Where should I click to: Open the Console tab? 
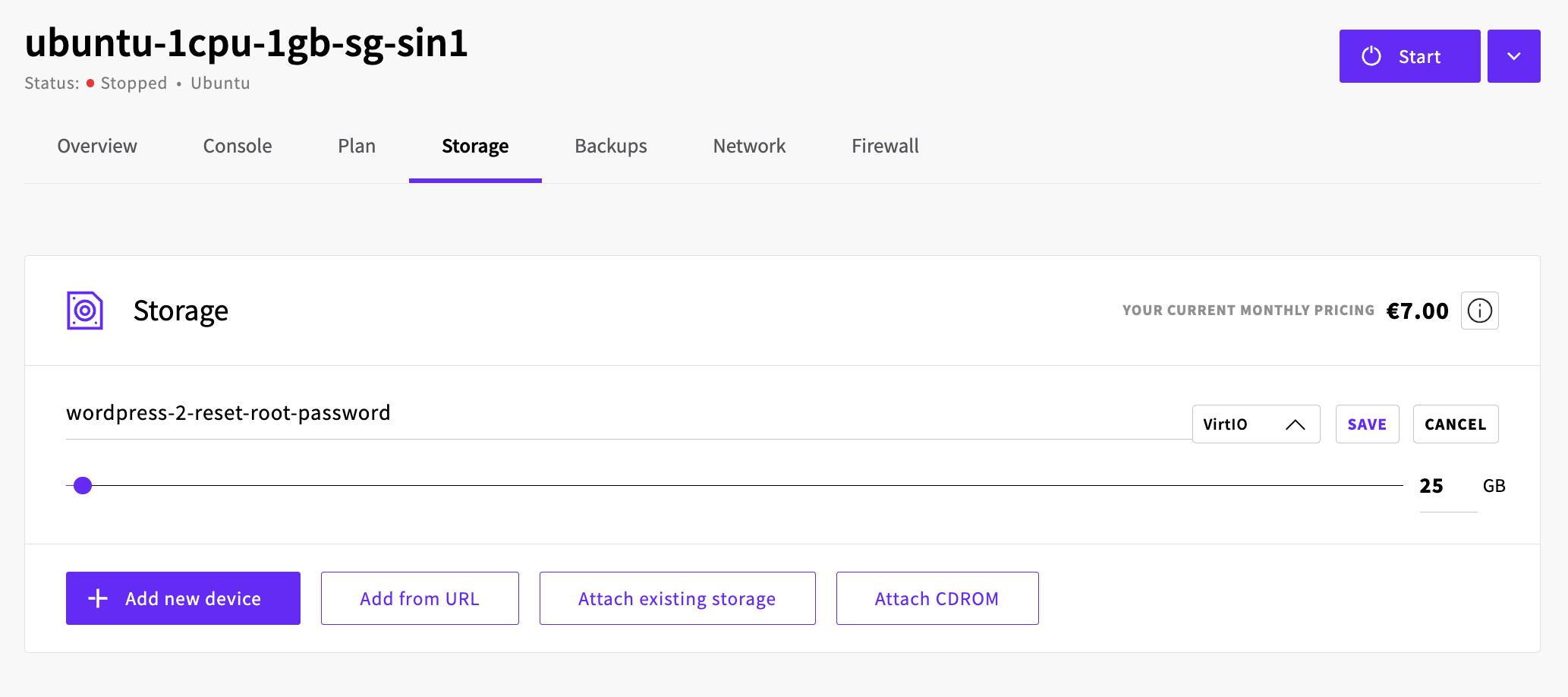[x=238, y=146]
